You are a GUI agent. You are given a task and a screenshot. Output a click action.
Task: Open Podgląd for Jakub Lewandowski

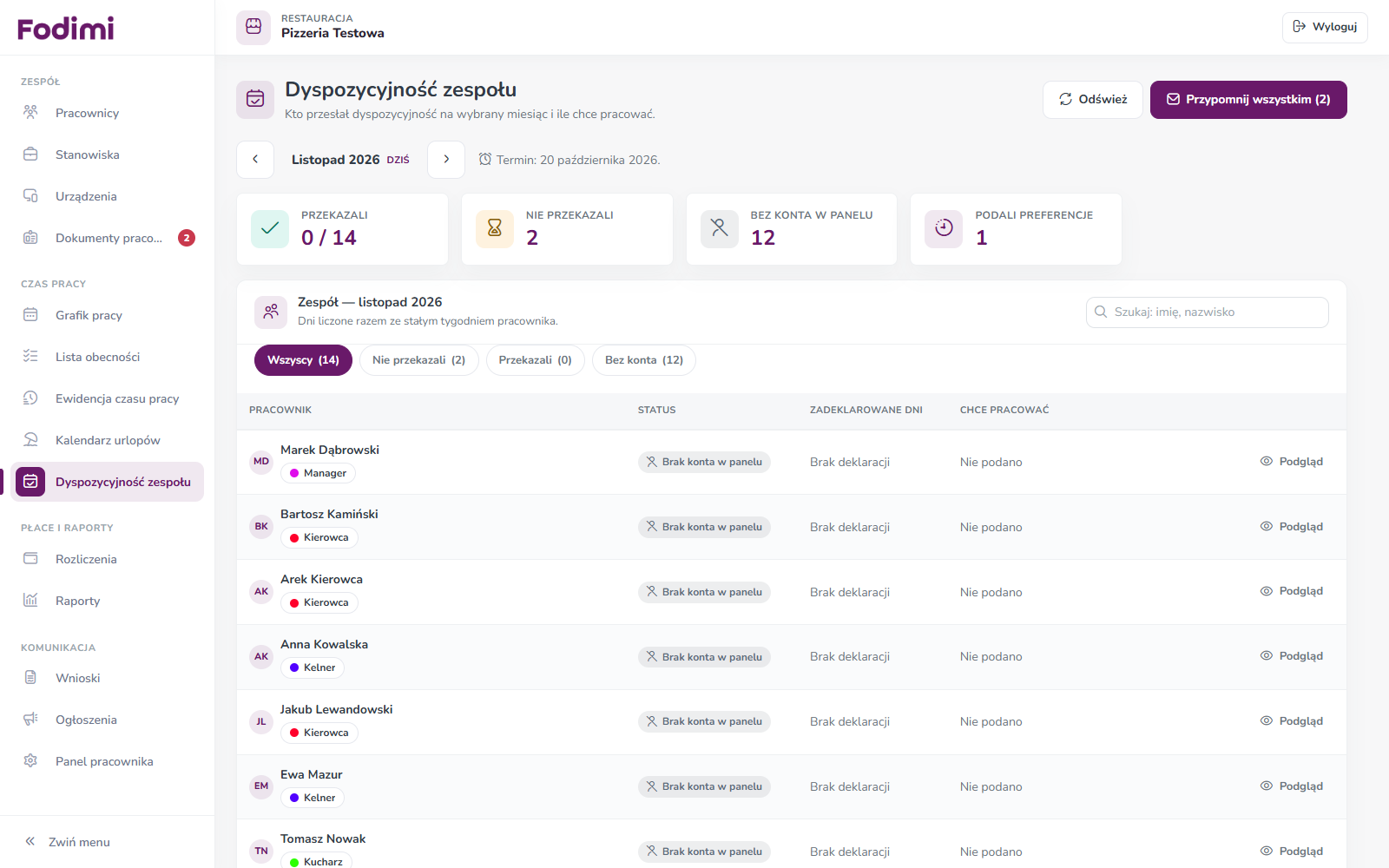pos(1292,721)
